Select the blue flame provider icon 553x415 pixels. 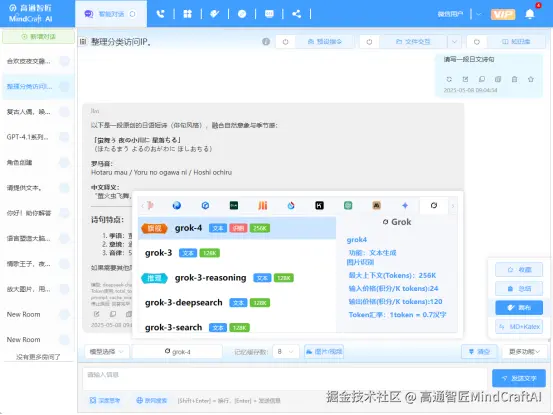291,205
